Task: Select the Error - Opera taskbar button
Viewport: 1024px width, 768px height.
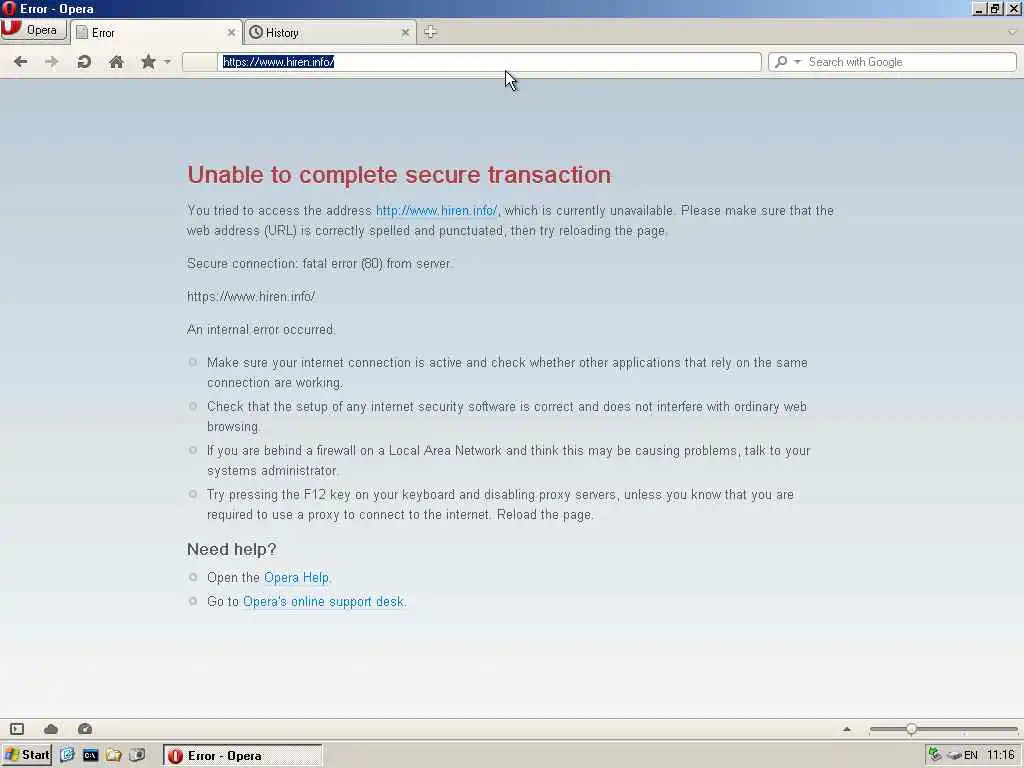Action: (x=242, y=756)
